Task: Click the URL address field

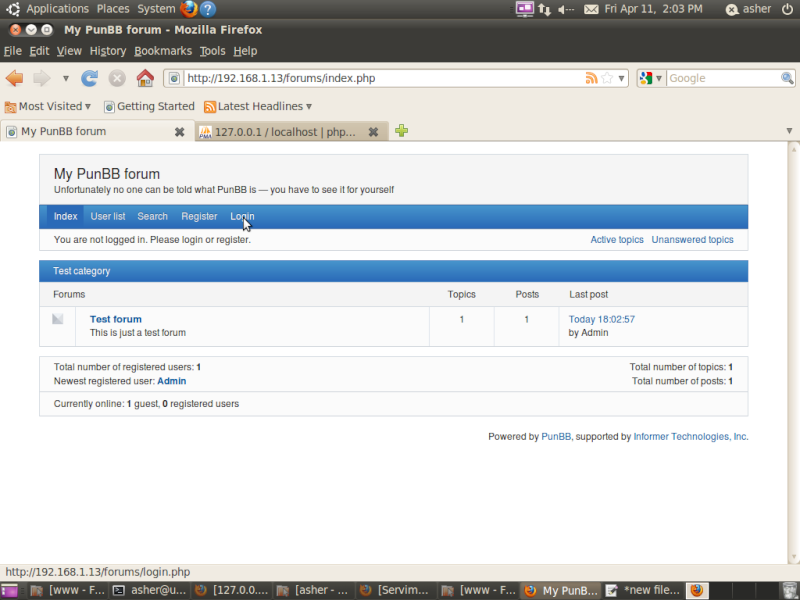Action: [383, 78]
